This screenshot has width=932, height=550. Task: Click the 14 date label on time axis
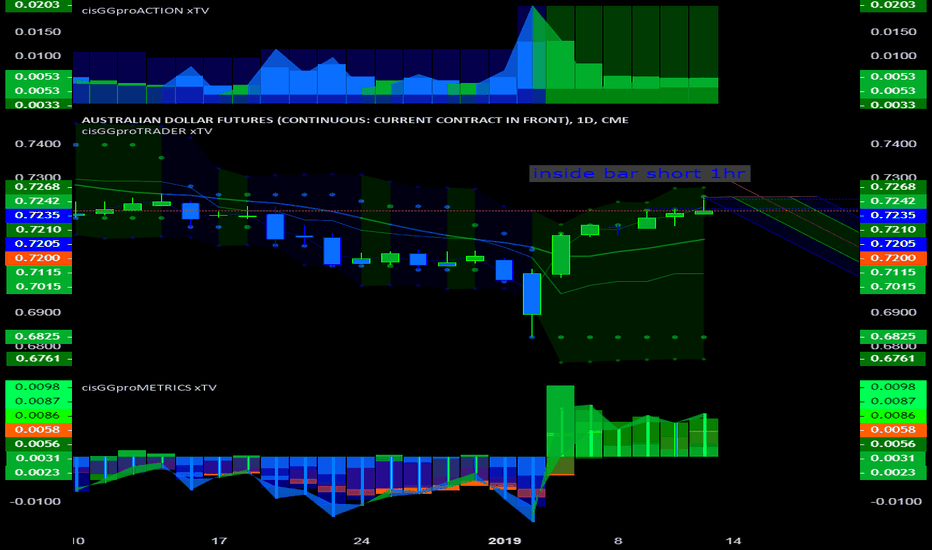tap(733, 540)
